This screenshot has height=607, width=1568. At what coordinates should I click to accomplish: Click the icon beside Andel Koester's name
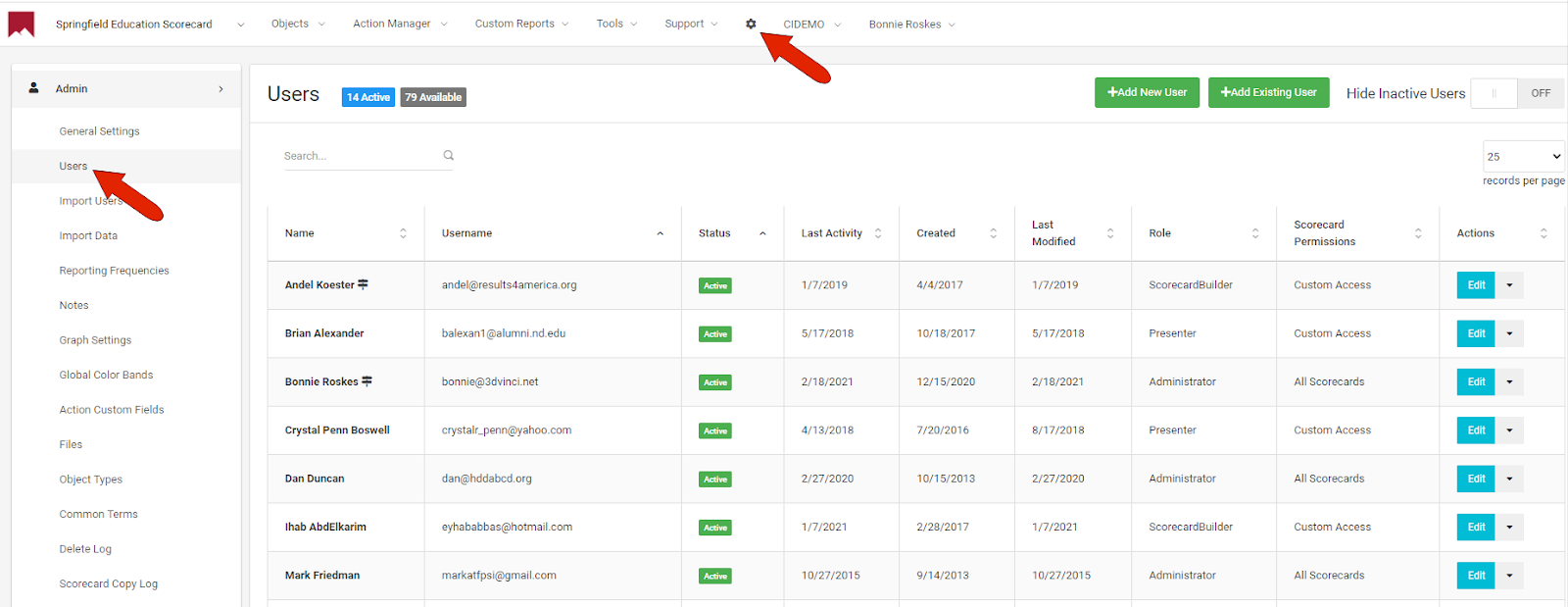(x=363, y=284)
